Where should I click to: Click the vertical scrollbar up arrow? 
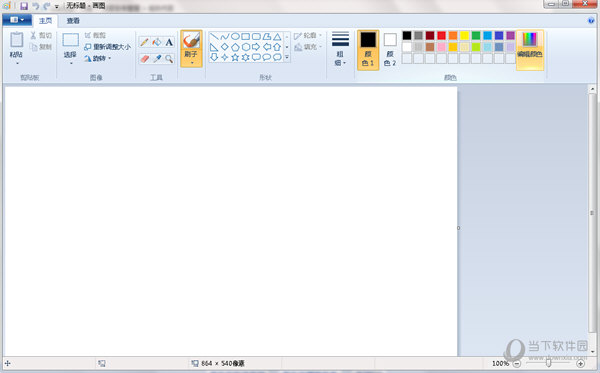(592, 89)
